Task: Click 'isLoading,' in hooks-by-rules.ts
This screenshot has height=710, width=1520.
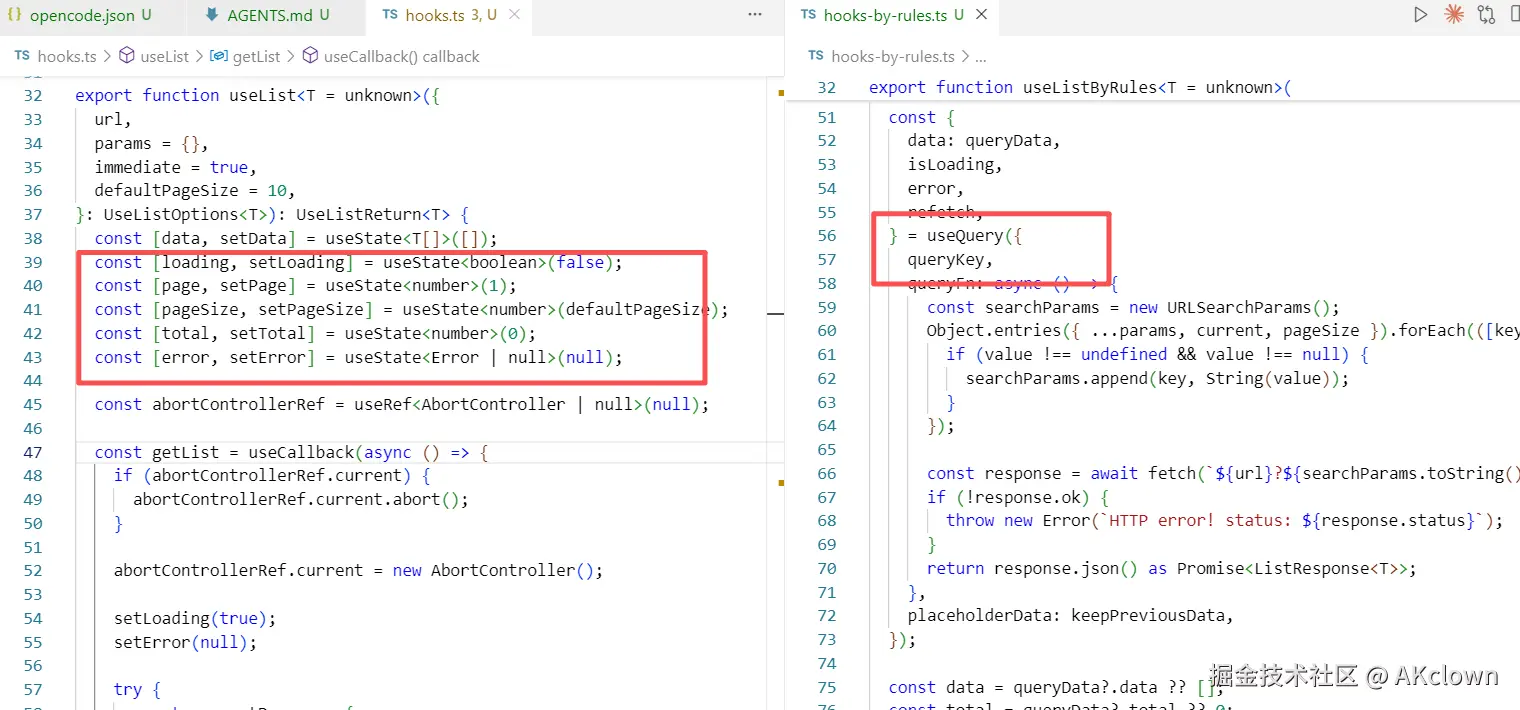Action: coord(955,164)
